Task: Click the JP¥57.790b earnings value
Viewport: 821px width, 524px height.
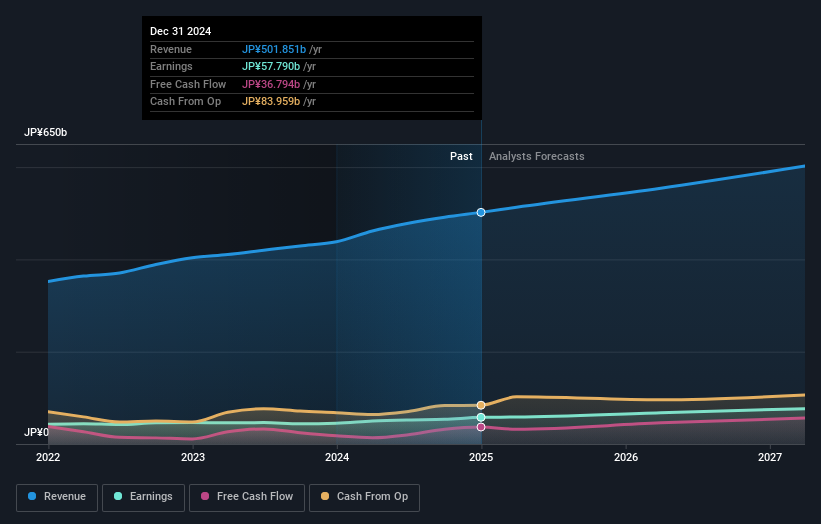Action: point(271,66)
